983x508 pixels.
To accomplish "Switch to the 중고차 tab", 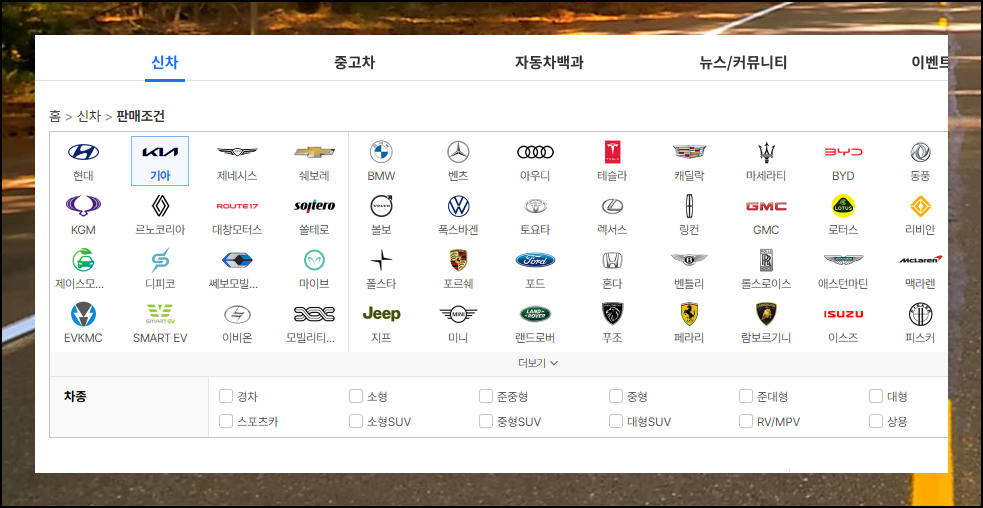I will pyautogui.click(x=355, y=62).
